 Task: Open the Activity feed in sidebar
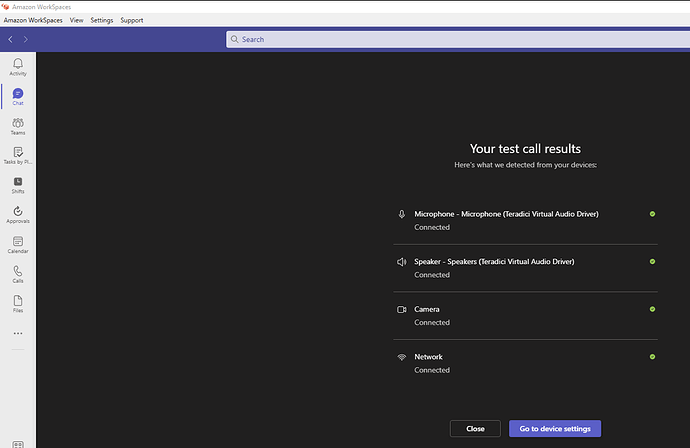18,67
